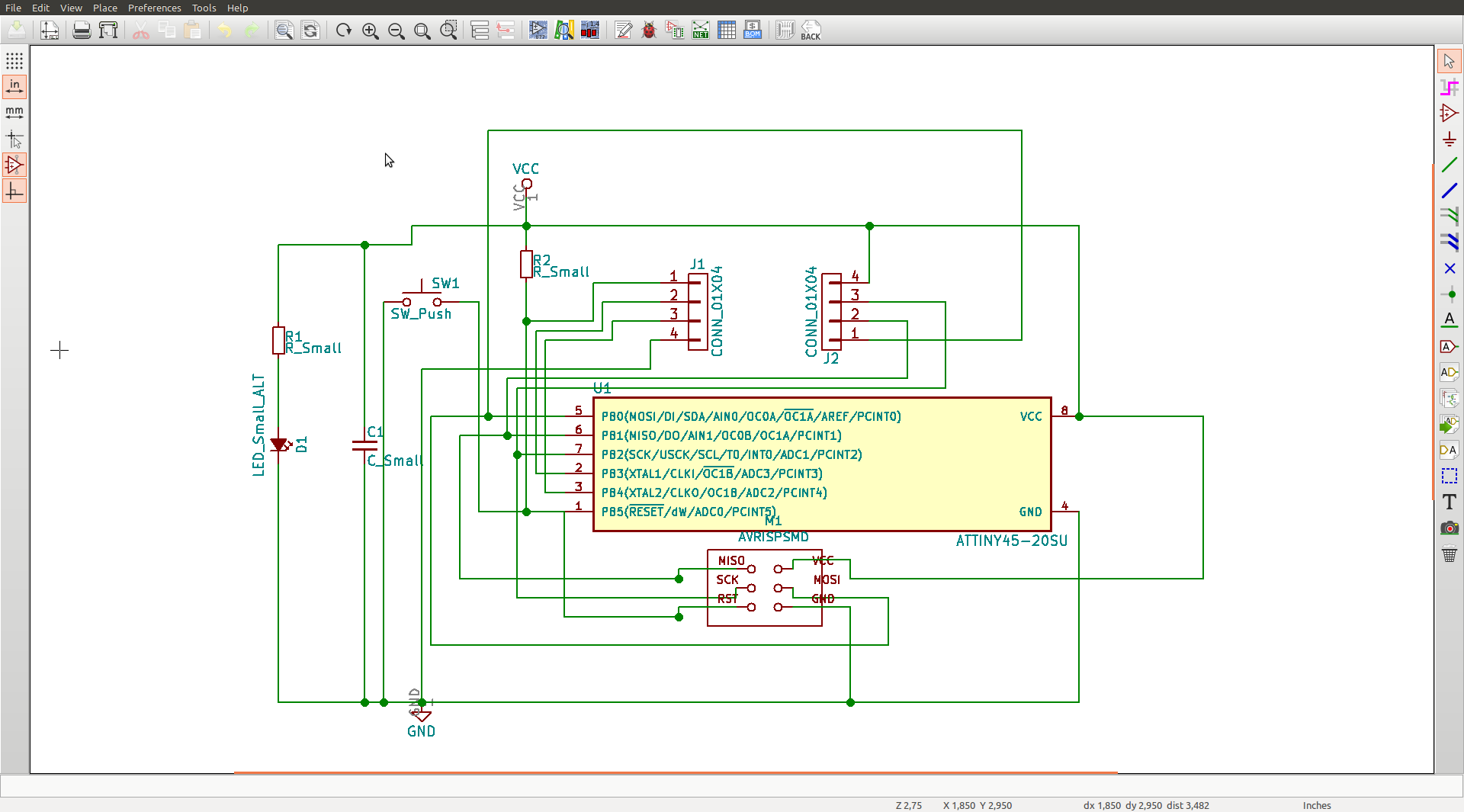Click Zoom to Fit icon
The image size is (1464, 812).
pos(422,30)
